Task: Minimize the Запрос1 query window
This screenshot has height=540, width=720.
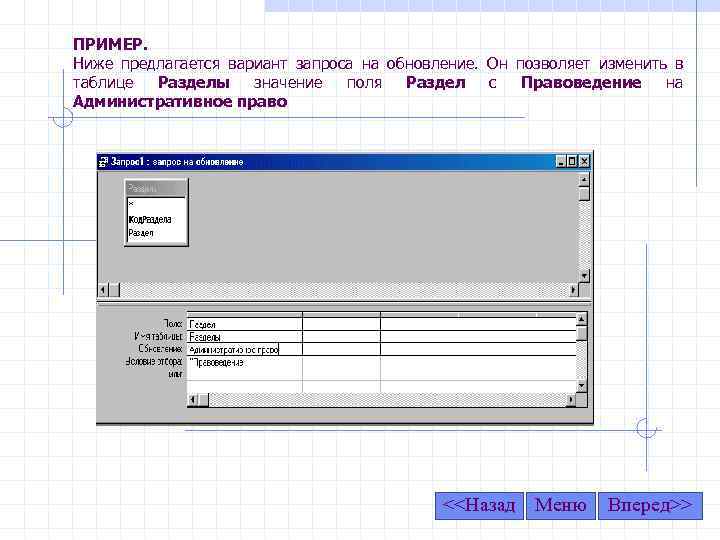Action: coord(561,162)
